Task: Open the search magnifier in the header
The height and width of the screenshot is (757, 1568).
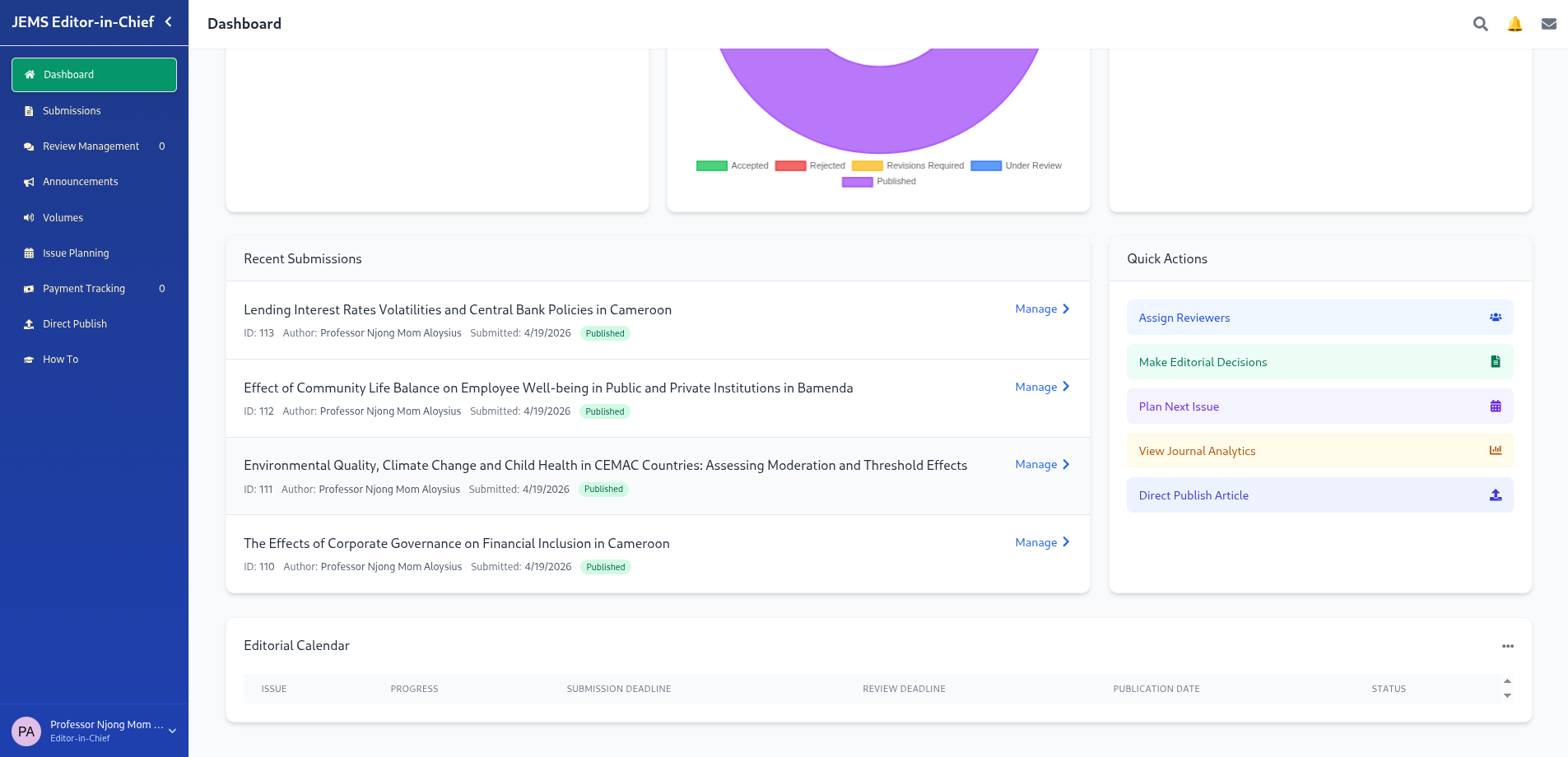Action: pos(1480,24)
